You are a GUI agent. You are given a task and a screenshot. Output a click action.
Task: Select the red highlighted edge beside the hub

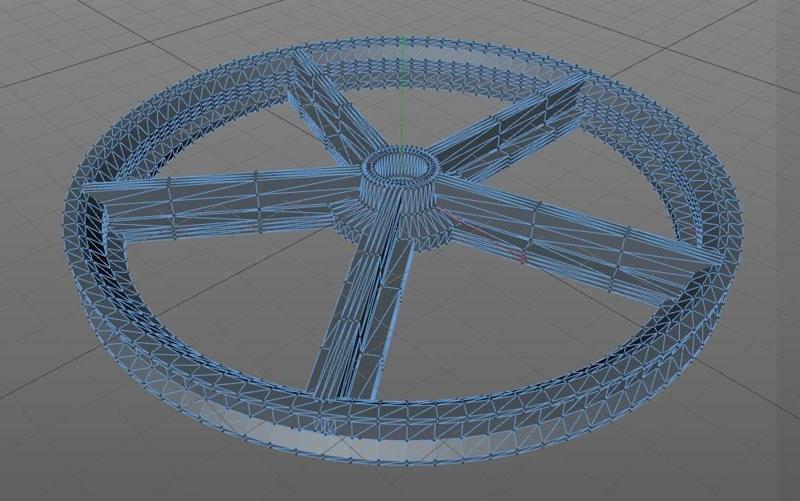pyautogui.click(x=482, y=235)
